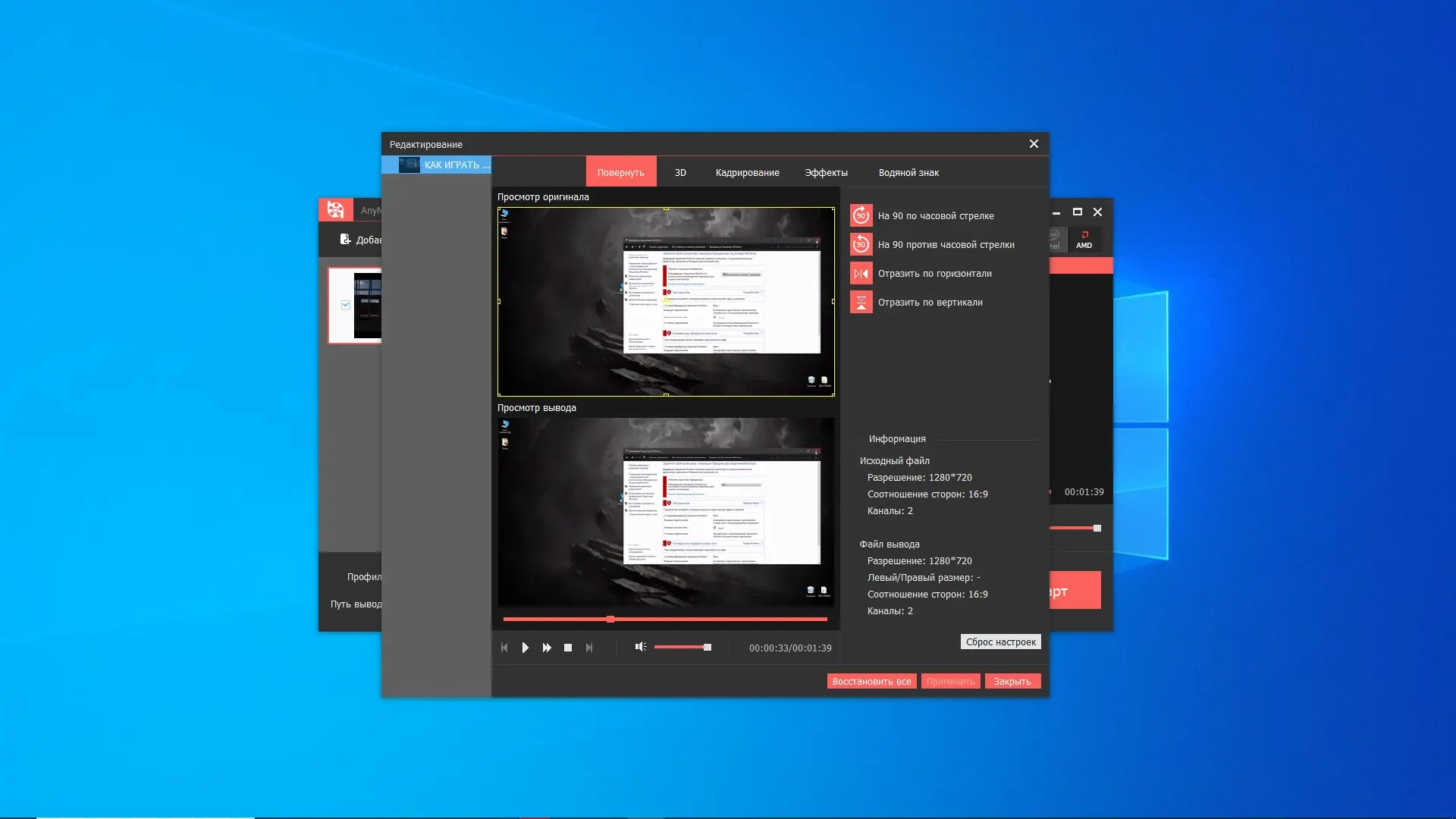The image size is (1456, 819).
Task: Jump to next frame icon
Action: [x=589, y=648]
